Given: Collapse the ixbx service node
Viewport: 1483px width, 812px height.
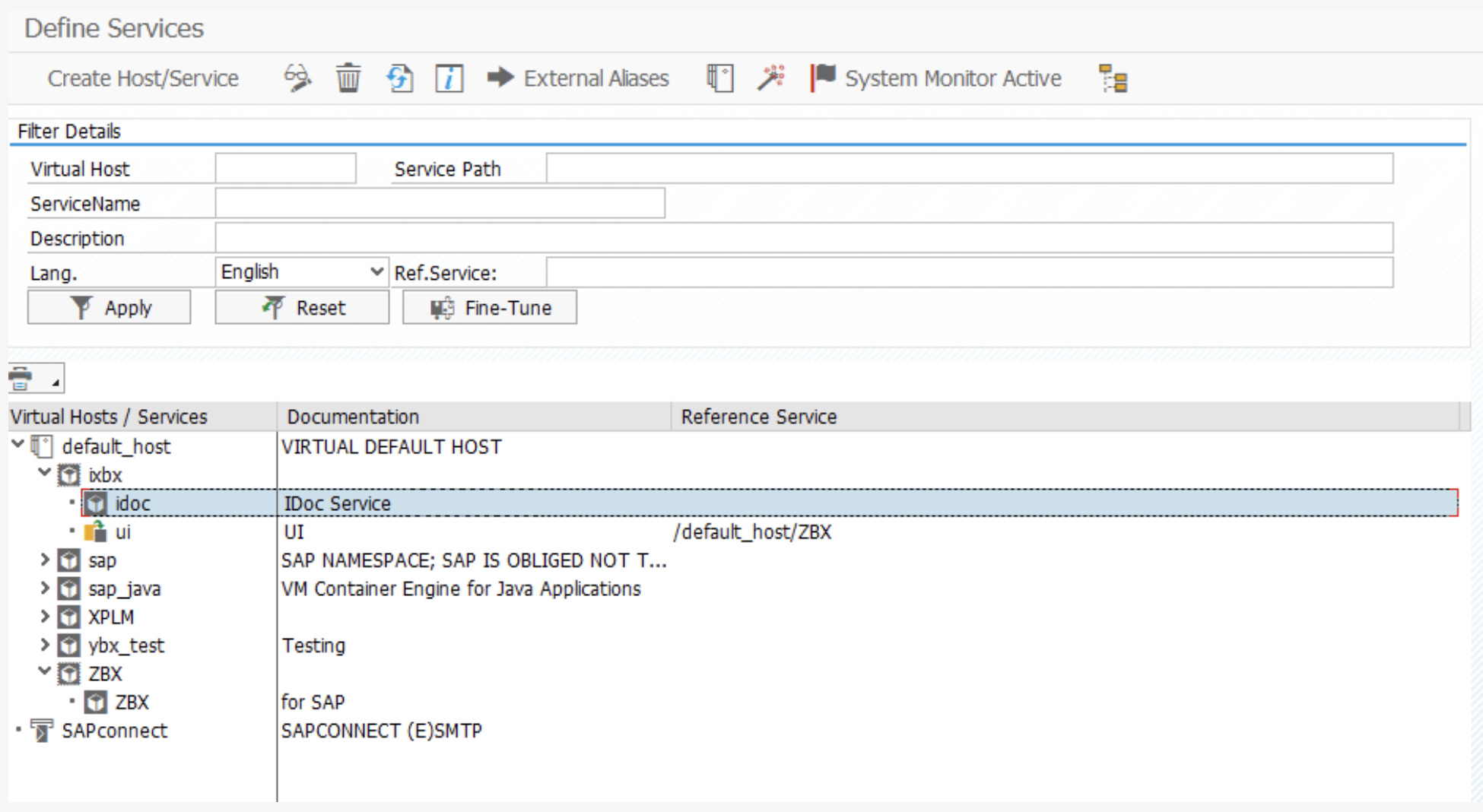Looking at the screenshot, I should (45, 474).
